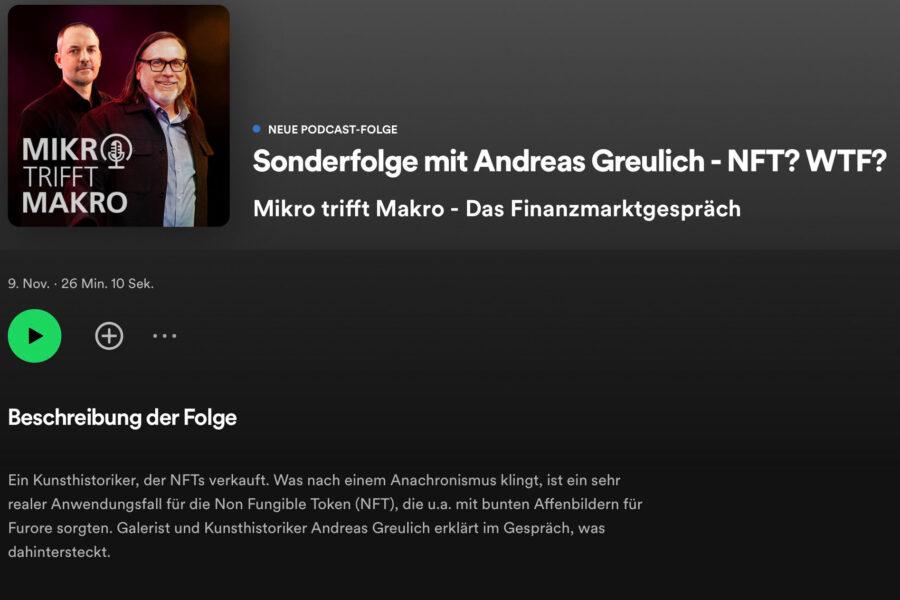Open the three-dot more options menu

pyautogui.click(x=165, y=336)
